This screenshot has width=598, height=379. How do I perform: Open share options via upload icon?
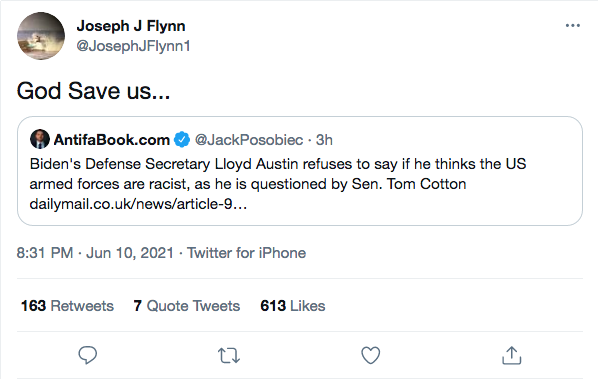click(x=511, y=355)
